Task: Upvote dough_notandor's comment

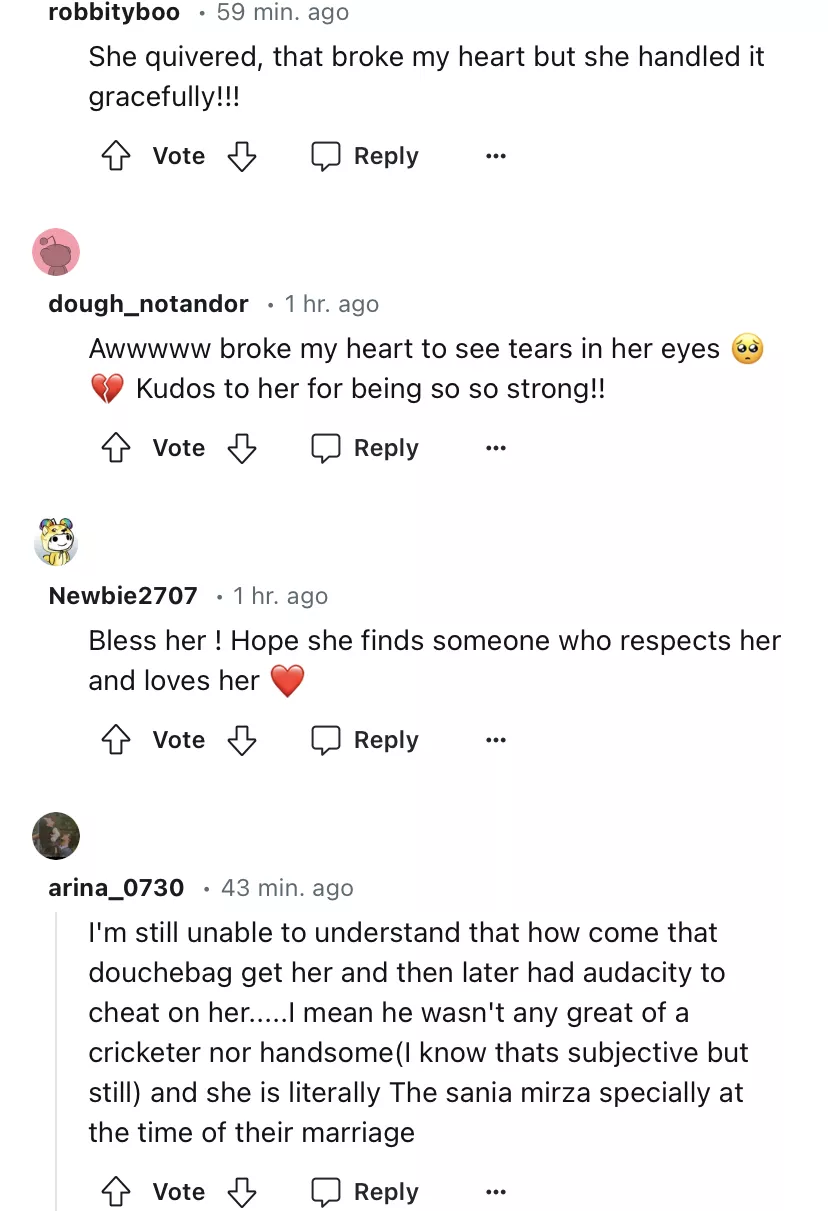Action: 117,448
